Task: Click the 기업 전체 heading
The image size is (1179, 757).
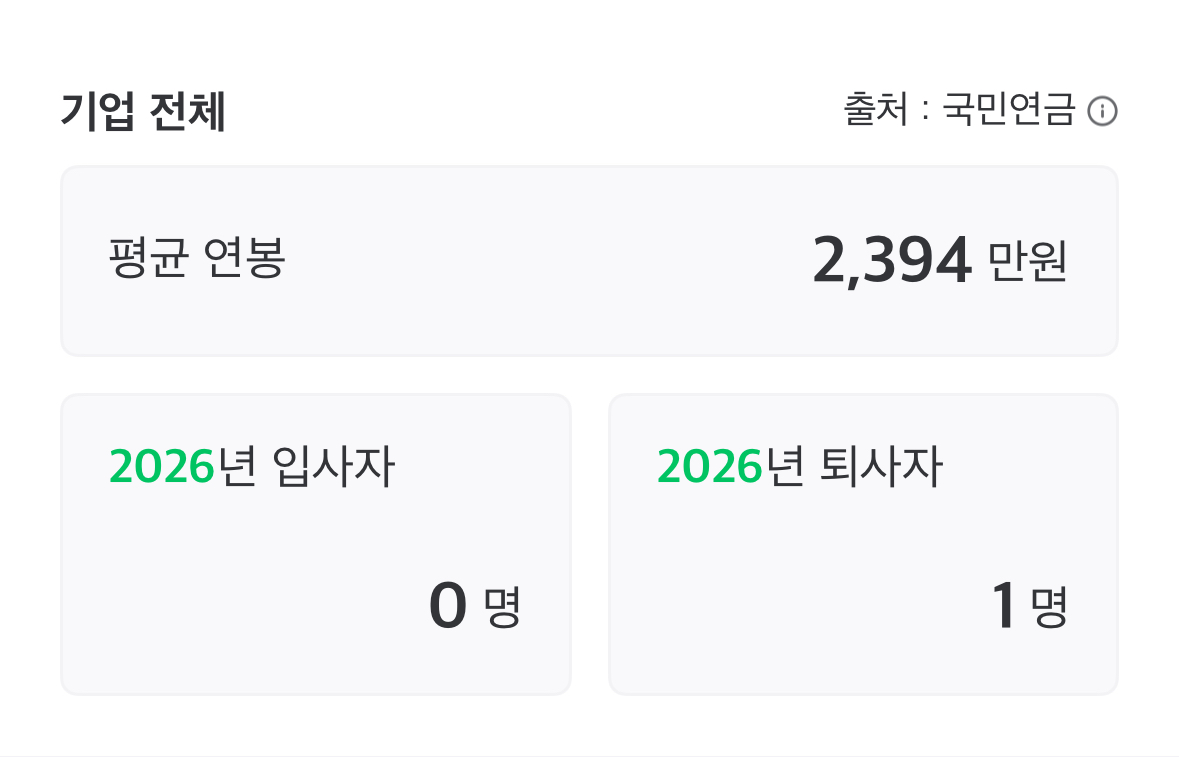Action: 143,112
